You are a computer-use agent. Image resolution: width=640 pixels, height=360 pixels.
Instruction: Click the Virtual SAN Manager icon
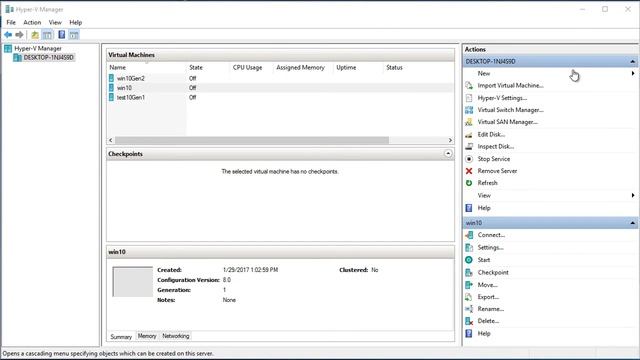point(469,122)
